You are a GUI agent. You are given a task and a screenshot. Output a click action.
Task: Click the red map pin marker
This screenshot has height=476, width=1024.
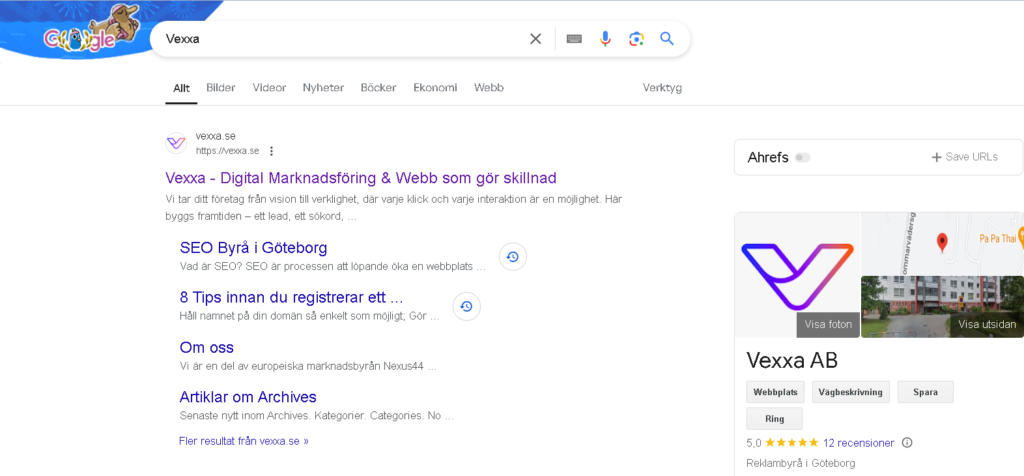pos(942,242)
